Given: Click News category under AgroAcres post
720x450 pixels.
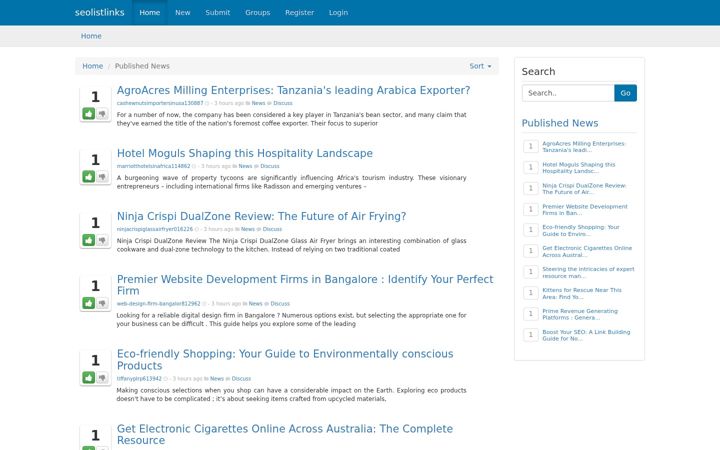Looking at the screenshot, I should pos(259,103).
